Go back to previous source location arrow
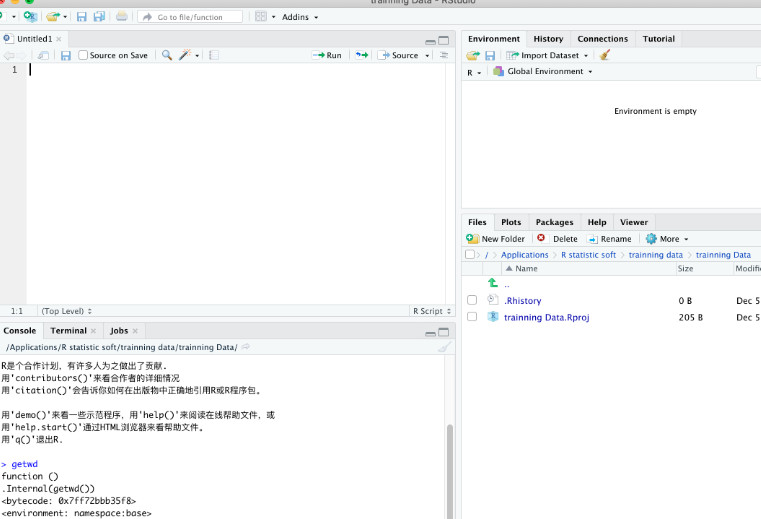 [9, 55]
